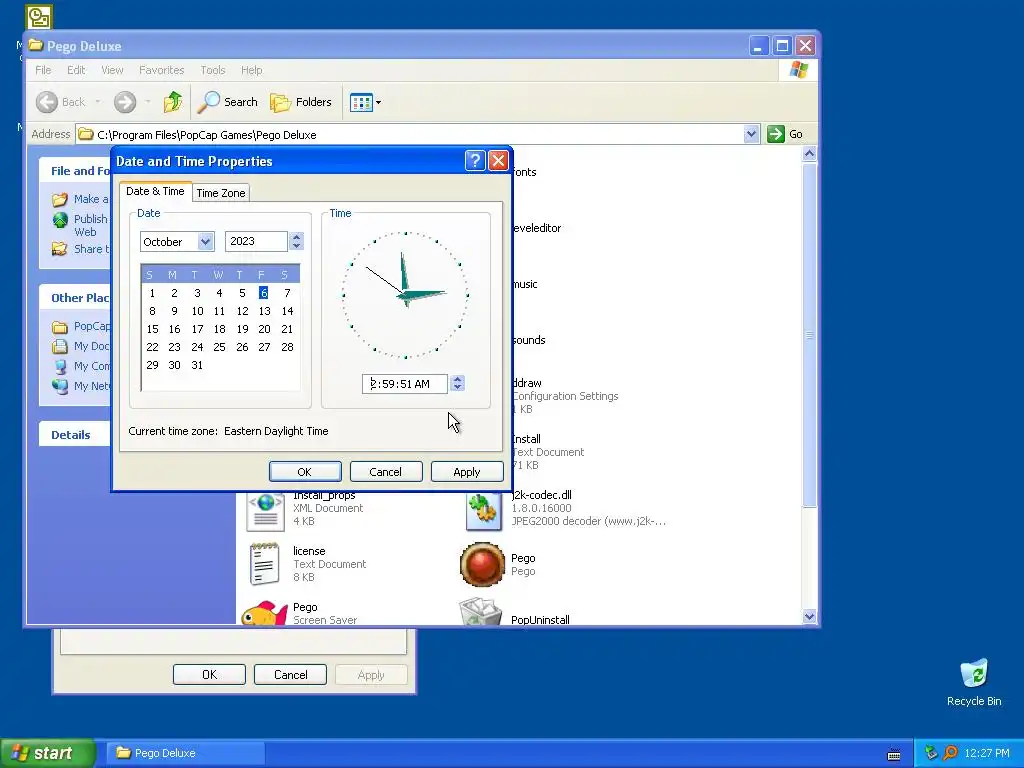The width and height of the screenshot is (1024, 768).
Task: Click the year field showing 2023
Action: click(256, 242)
